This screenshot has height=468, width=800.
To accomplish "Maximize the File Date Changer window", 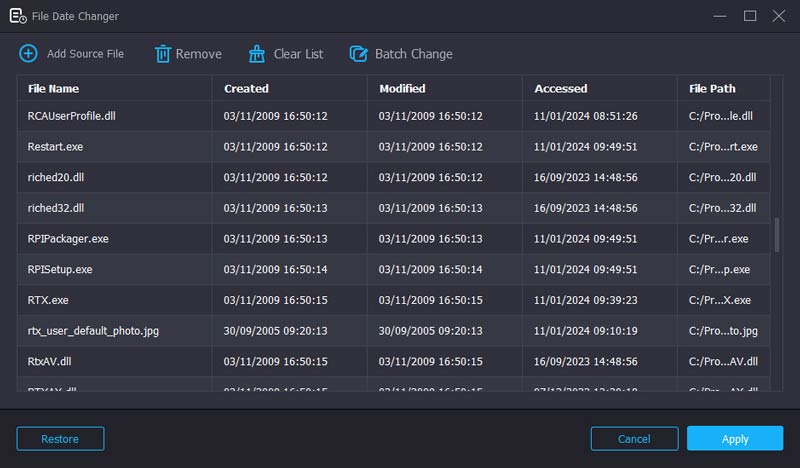I will click(749, 16).
